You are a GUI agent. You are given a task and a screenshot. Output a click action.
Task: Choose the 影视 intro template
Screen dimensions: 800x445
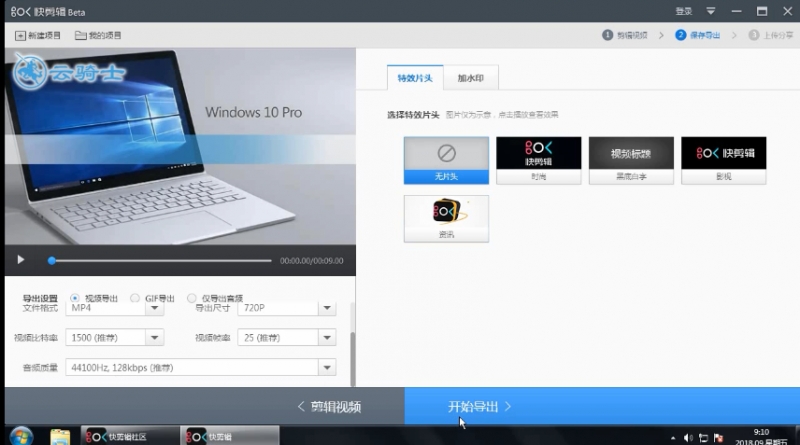723,160
